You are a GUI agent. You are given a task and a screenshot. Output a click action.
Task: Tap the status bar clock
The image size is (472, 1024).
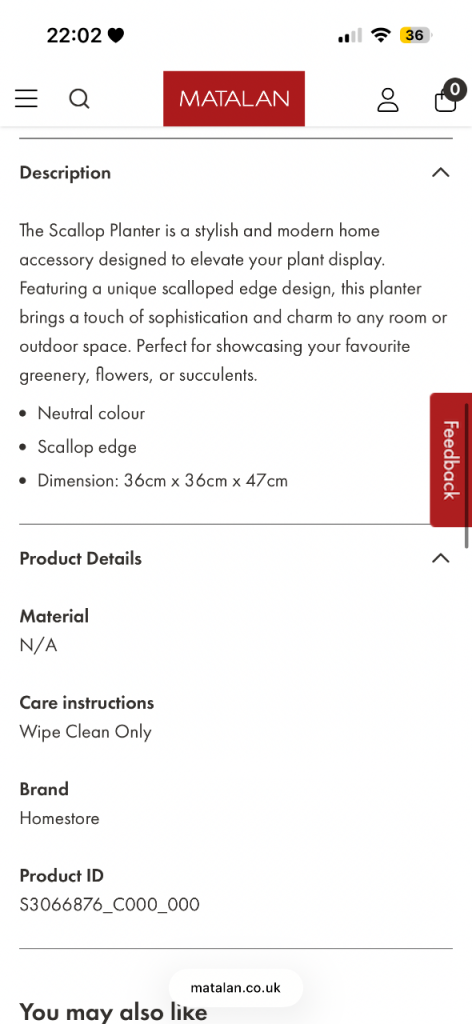(74, 35)
